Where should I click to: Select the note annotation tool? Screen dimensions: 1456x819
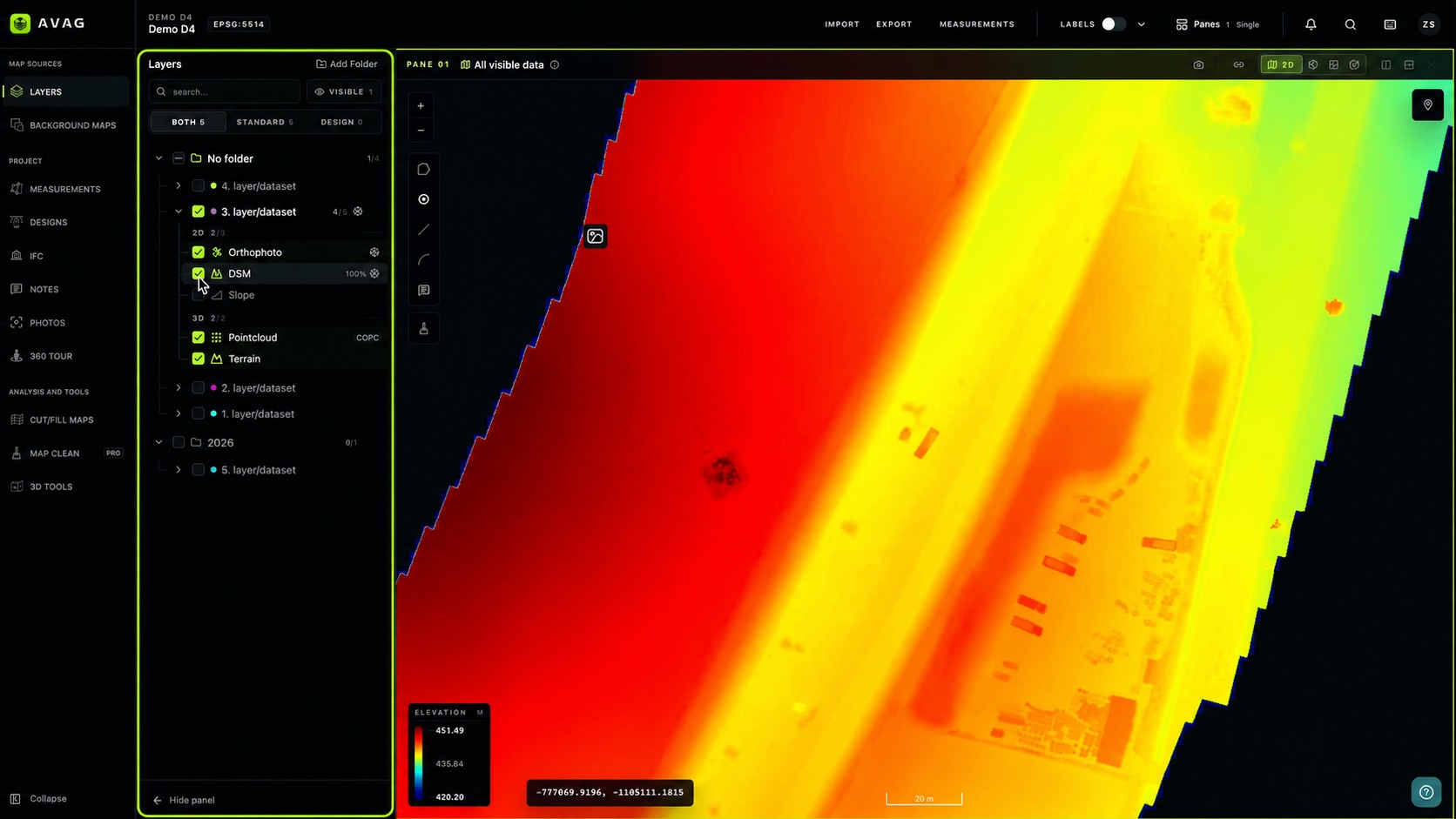(423, 291)
